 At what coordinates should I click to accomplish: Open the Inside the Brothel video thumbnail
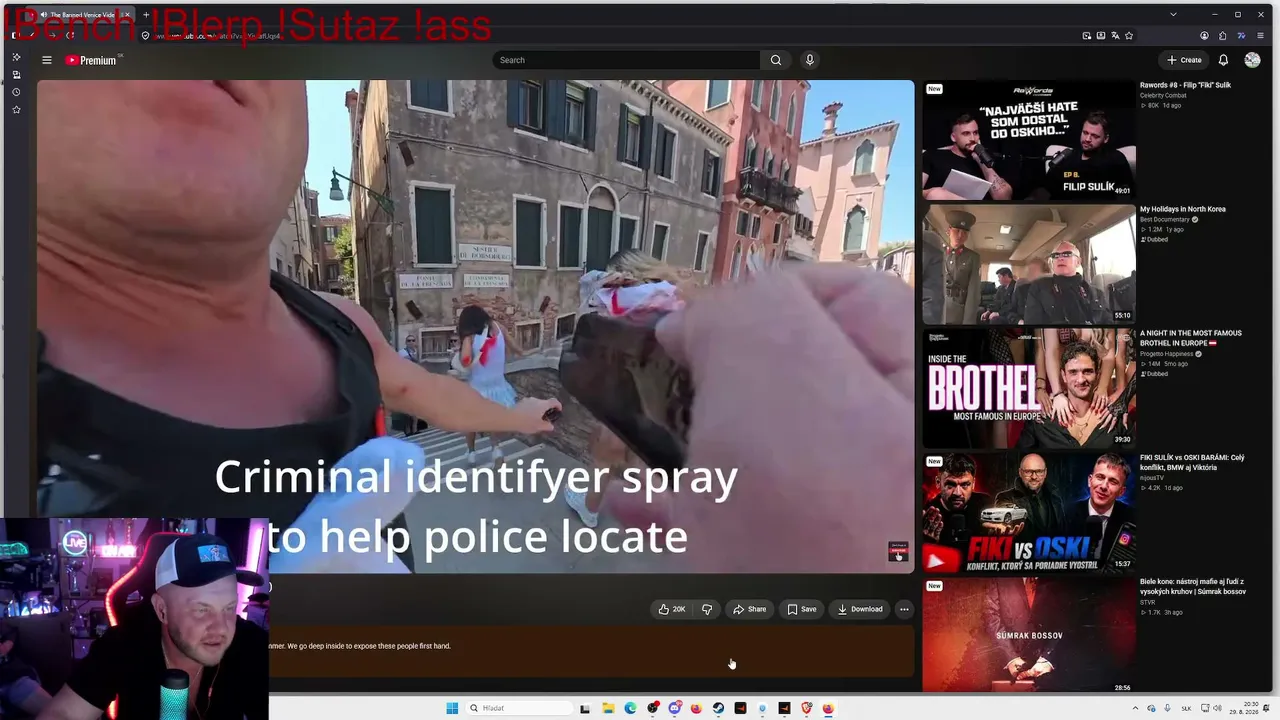(x=1029, y=388)
